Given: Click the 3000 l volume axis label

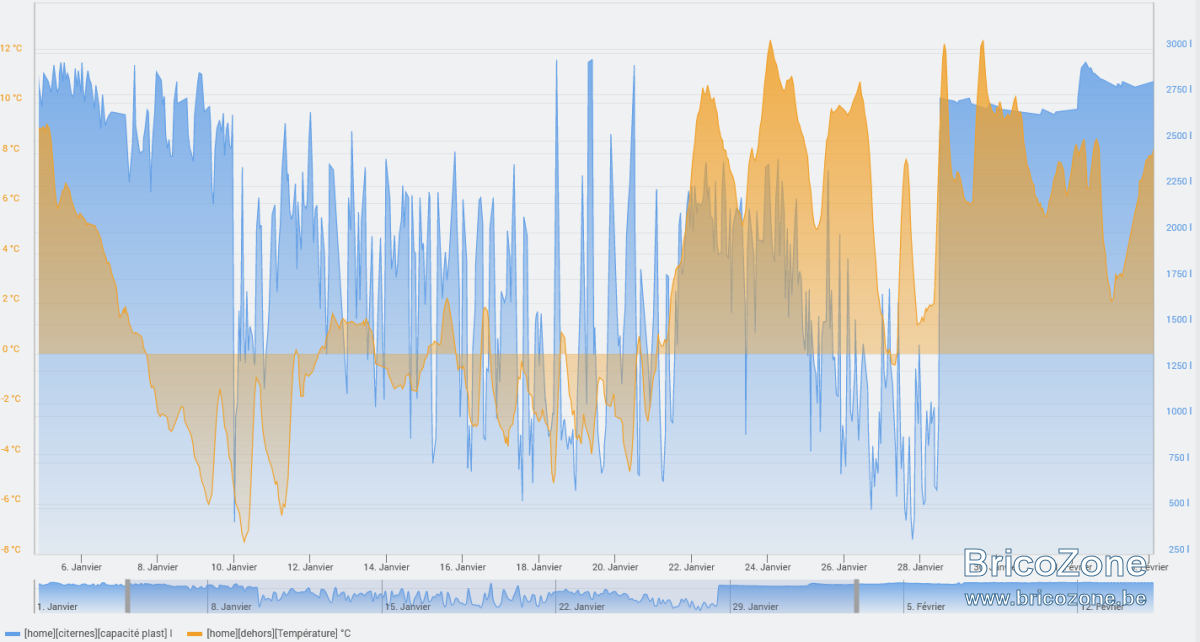Looking at the screenshot, I should 1179,44.
